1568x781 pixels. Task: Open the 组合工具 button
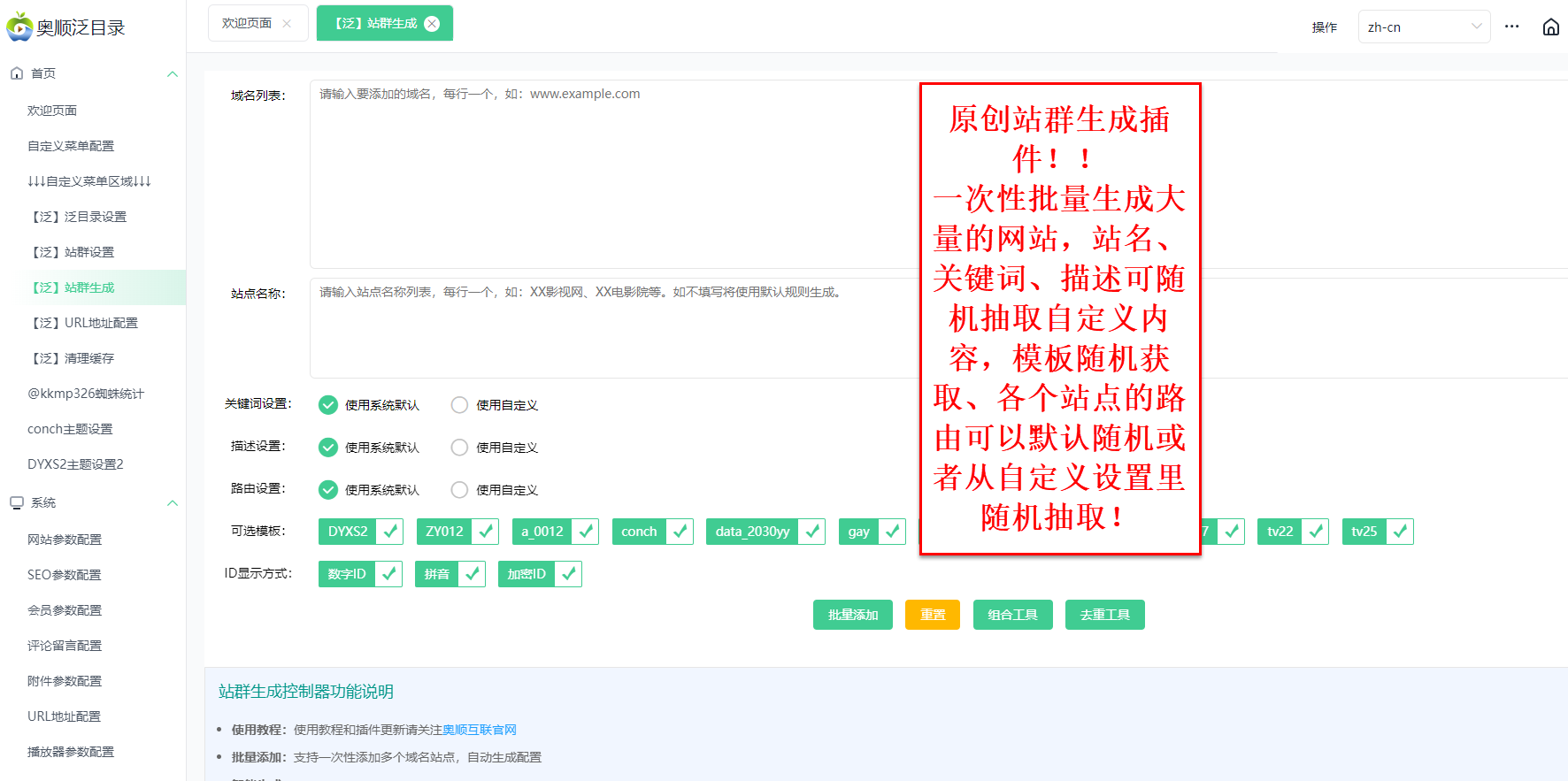point(1013,615)
